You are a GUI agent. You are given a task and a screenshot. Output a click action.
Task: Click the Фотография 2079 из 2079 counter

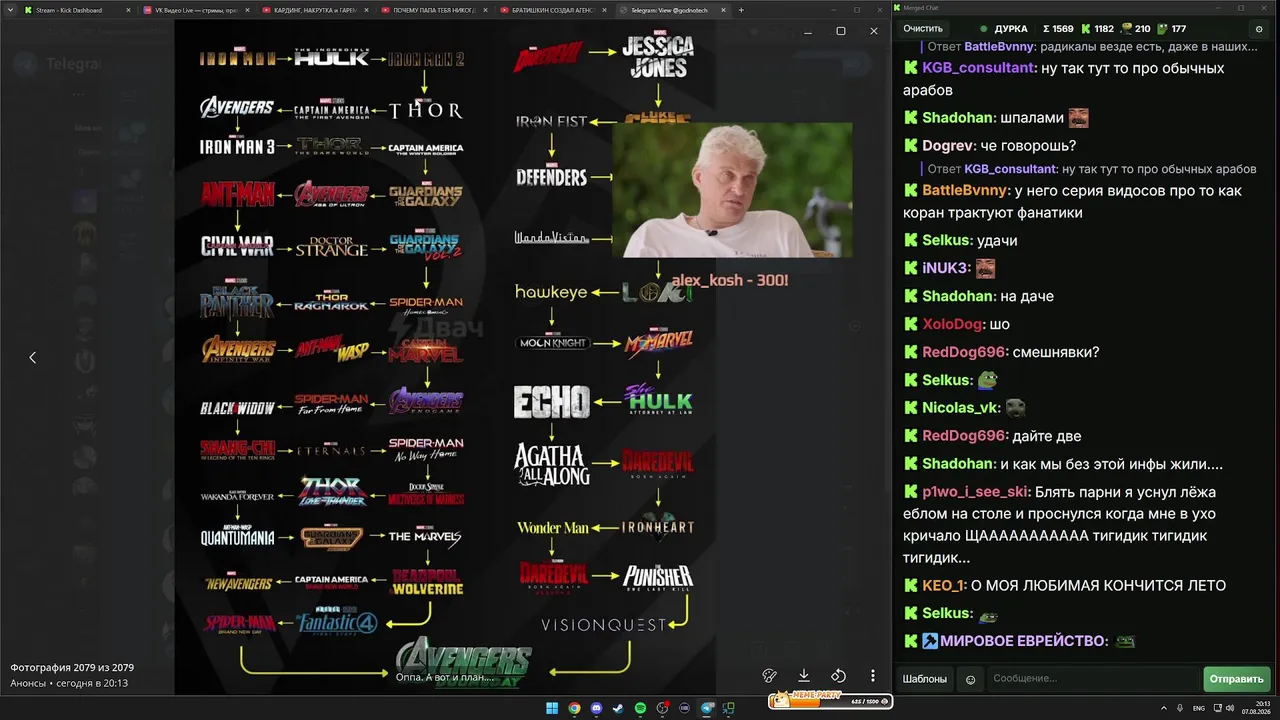[72, 667]
